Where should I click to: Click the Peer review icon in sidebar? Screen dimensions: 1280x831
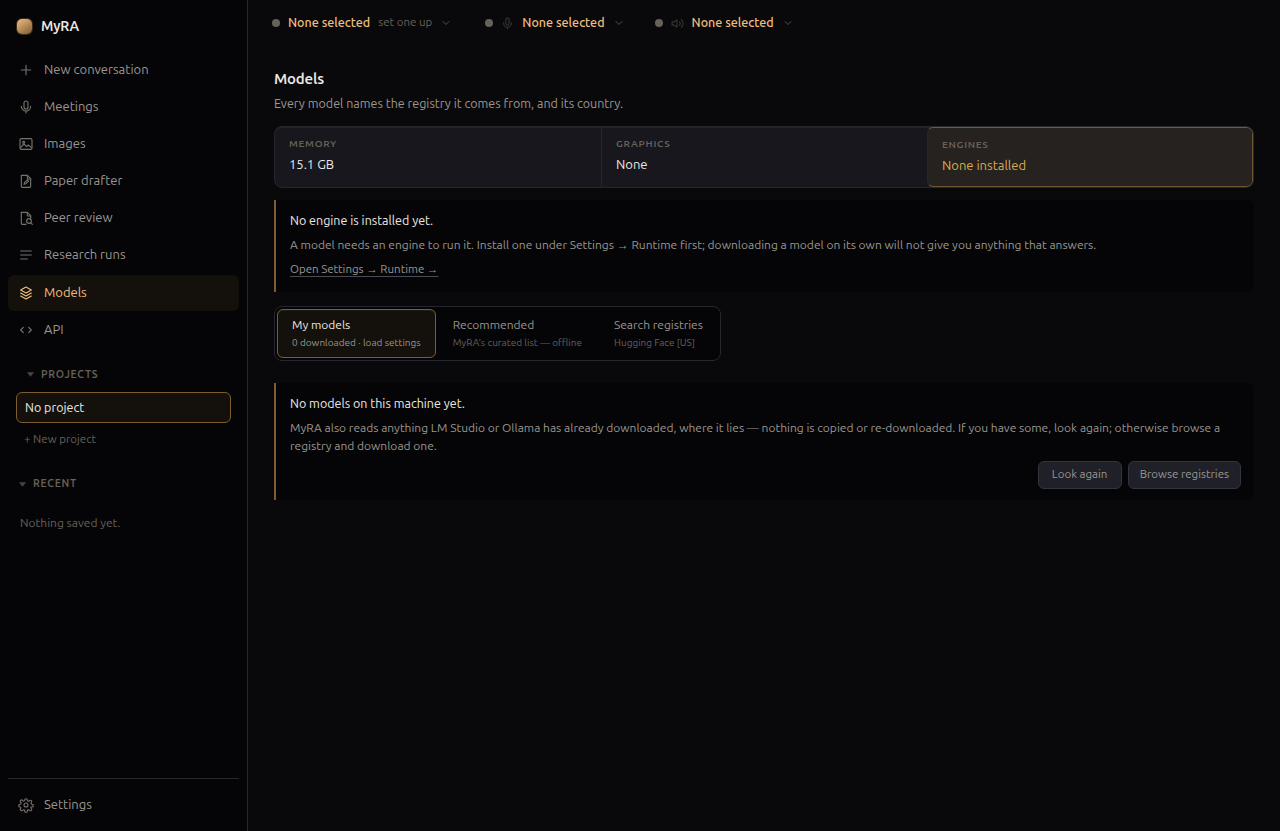pyautogui.click(x=26, y=218)
